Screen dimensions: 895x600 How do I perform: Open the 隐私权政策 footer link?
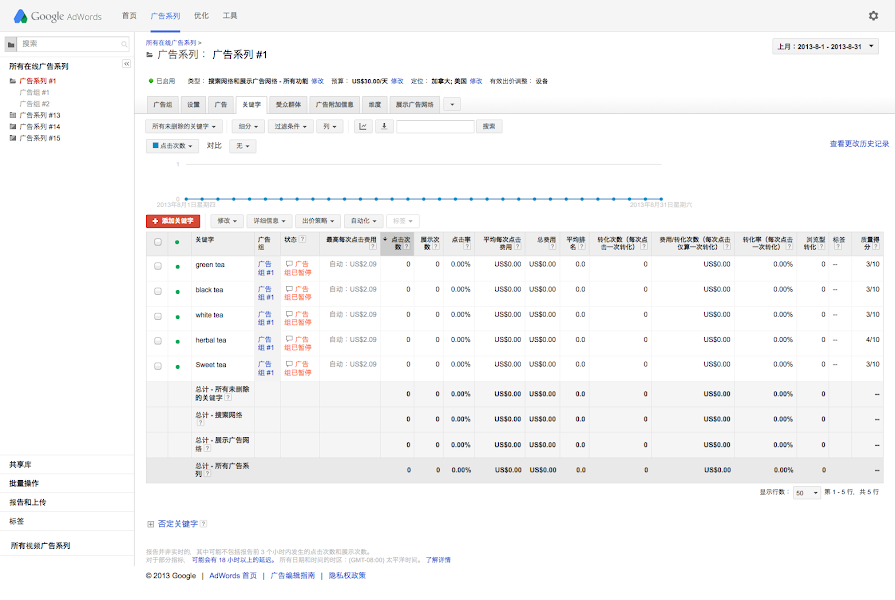[347, 575]
